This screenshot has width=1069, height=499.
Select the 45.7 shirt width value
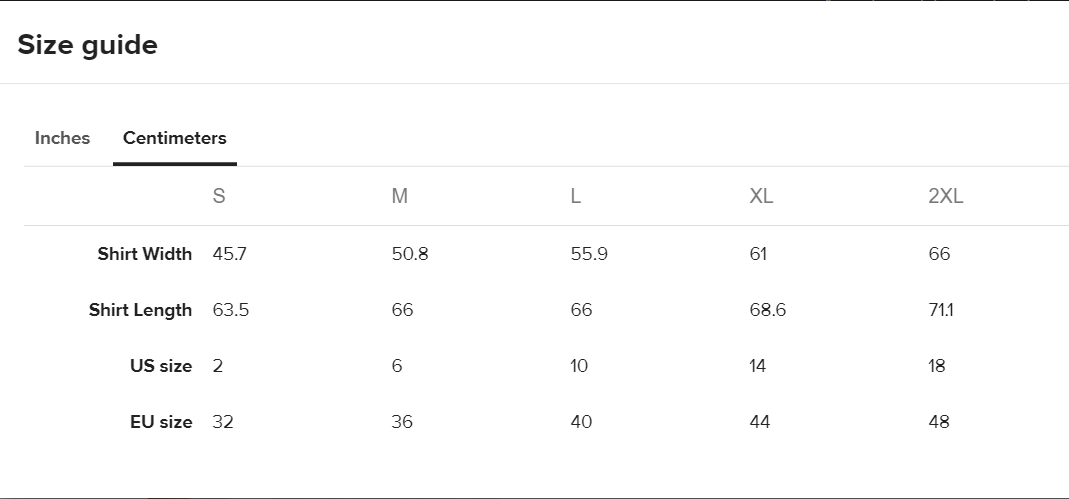coord(230,254)
